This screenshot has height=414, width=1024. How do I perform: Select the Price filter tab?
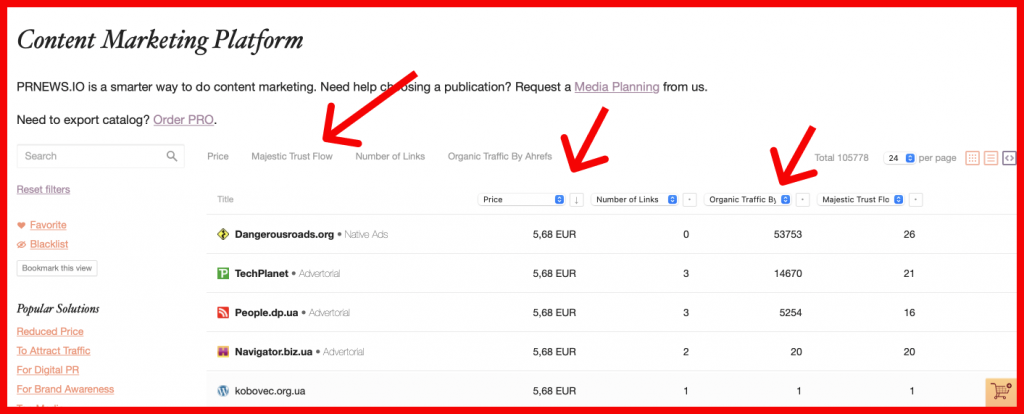click(218, 157)
